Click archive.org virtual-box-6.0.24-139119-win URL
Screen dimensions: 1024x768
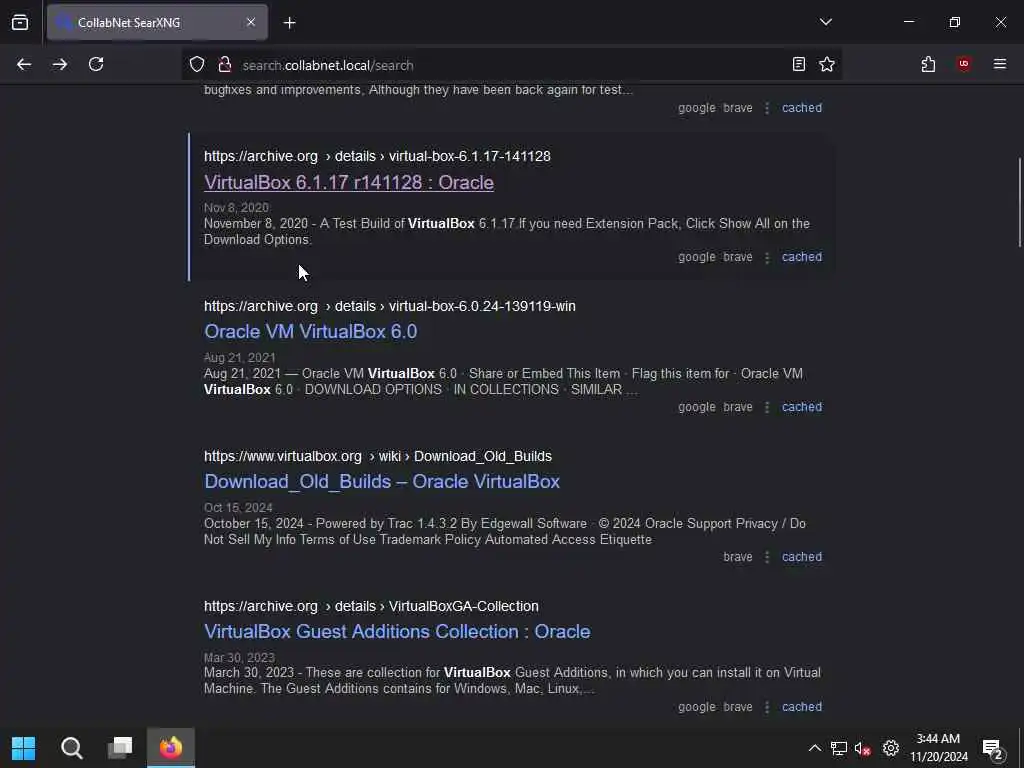(x=390, y=306)
